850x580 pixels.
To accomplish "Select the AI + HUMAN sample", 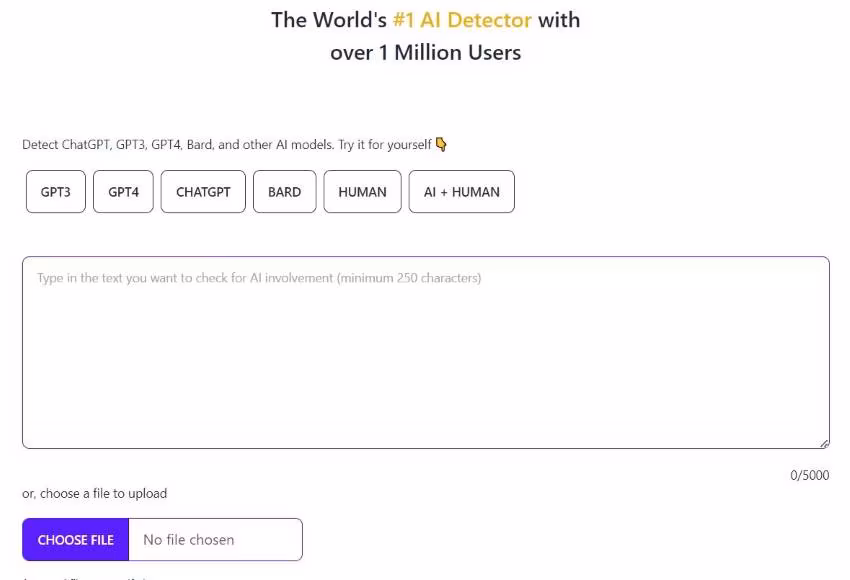I will point(461,192).
